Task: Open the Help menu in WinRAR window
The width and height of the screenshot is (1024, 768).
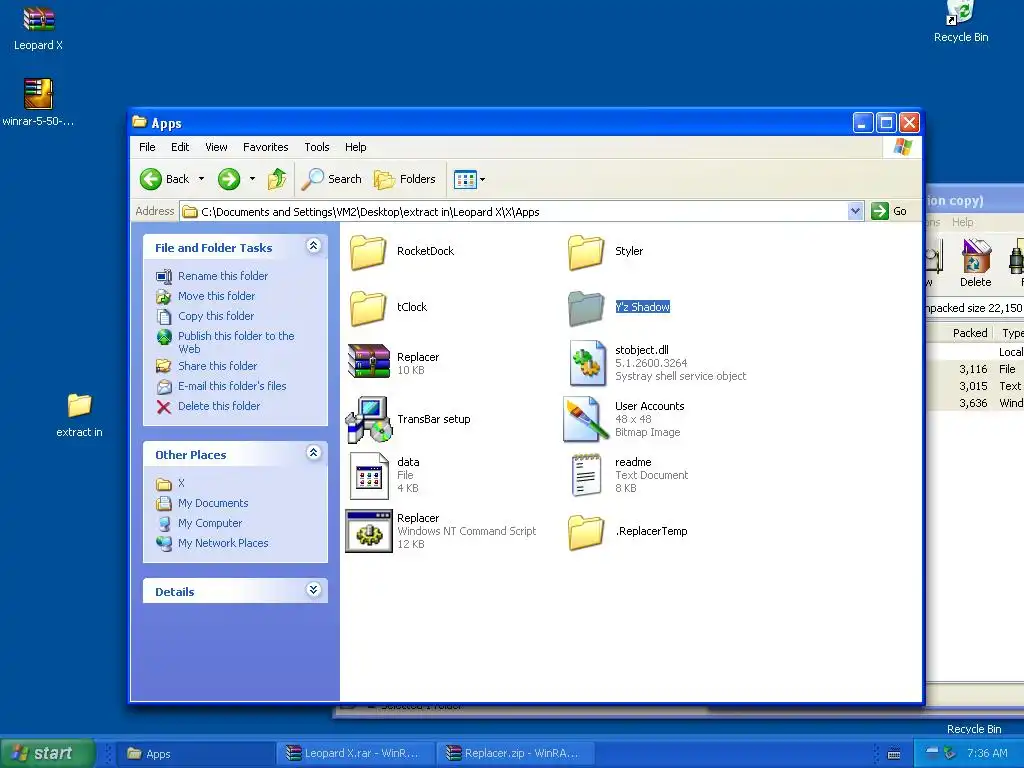Action: [962, 222]
